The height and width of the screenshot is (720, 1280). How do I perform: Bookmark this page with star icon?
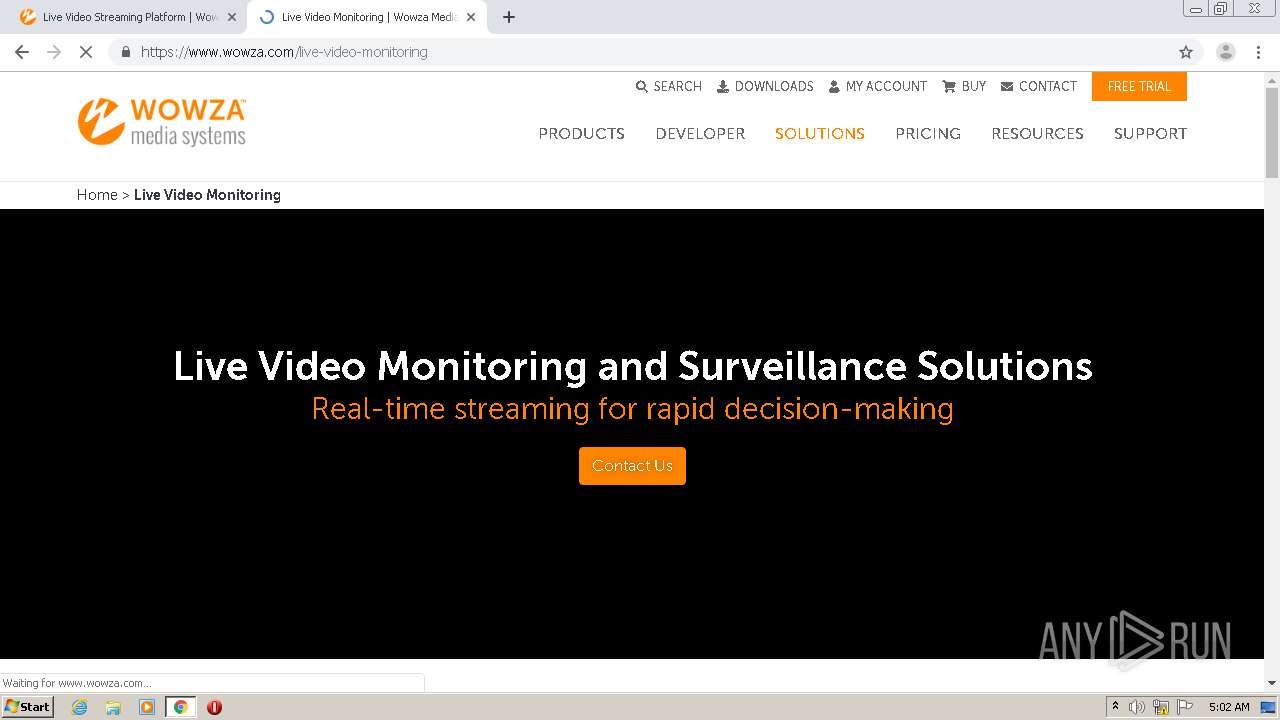1186,52
